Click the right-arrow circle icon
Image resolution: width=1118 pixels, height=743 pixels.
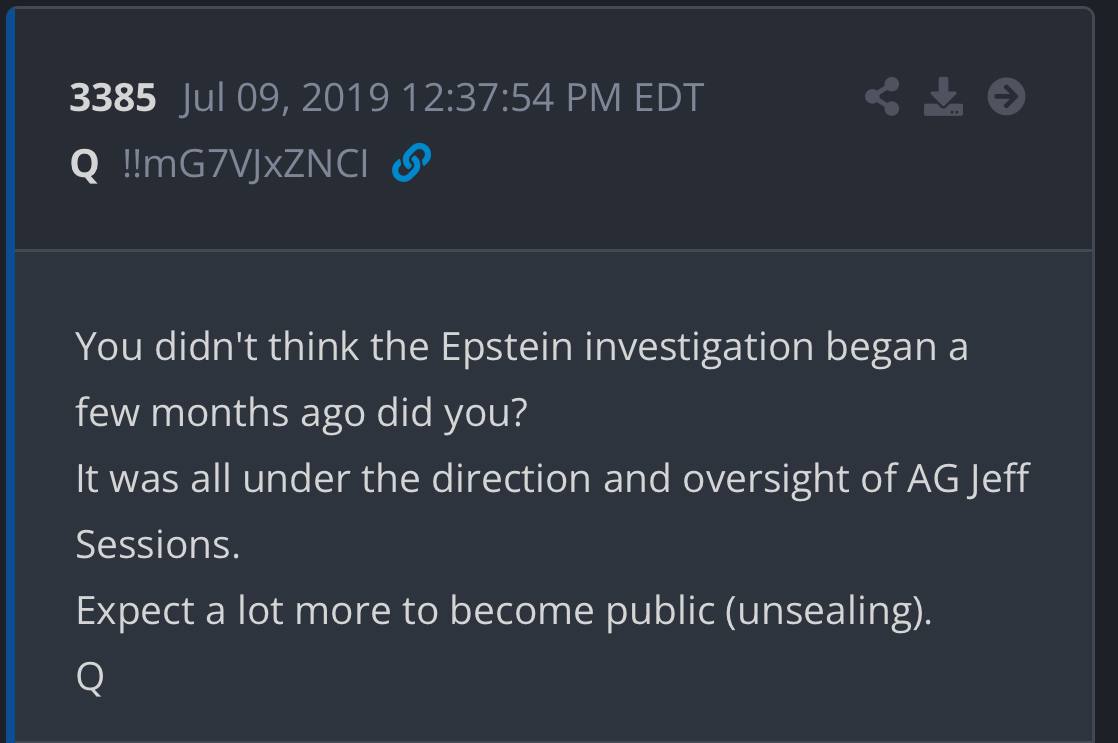pos(1006,97)
